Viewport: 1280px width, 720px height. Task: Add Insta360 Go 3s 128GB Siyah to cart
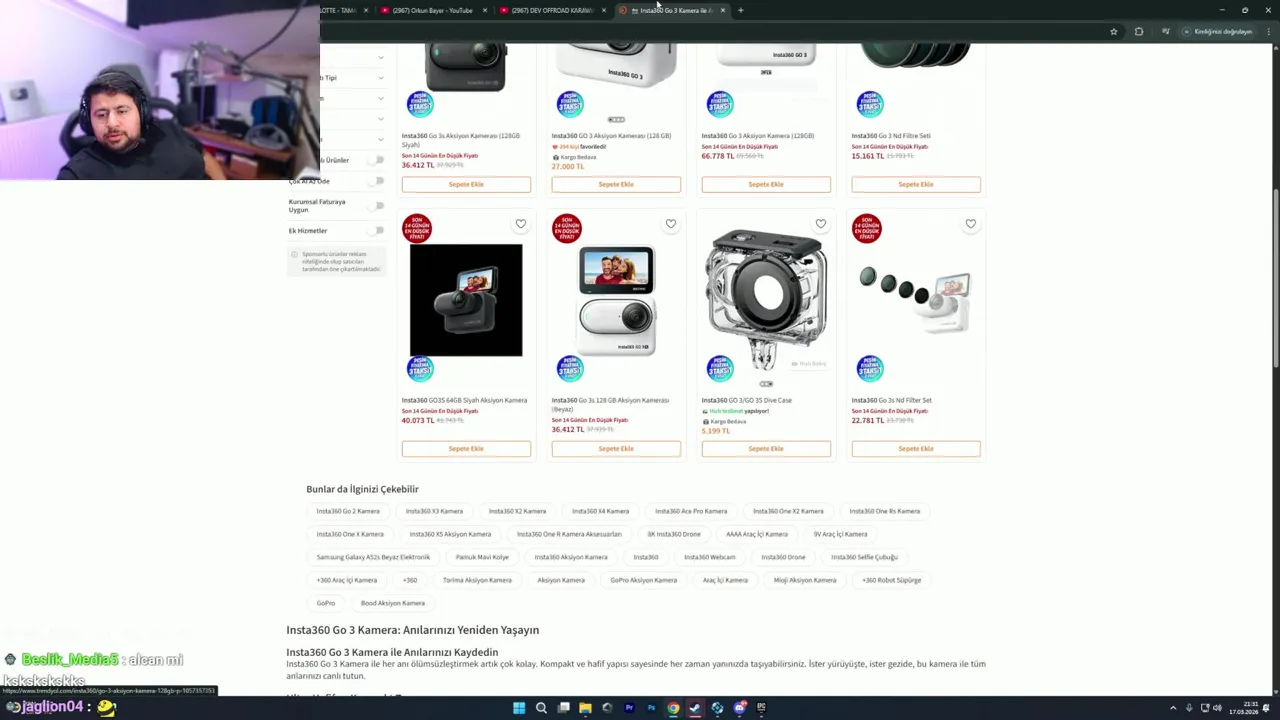(466, 184)
